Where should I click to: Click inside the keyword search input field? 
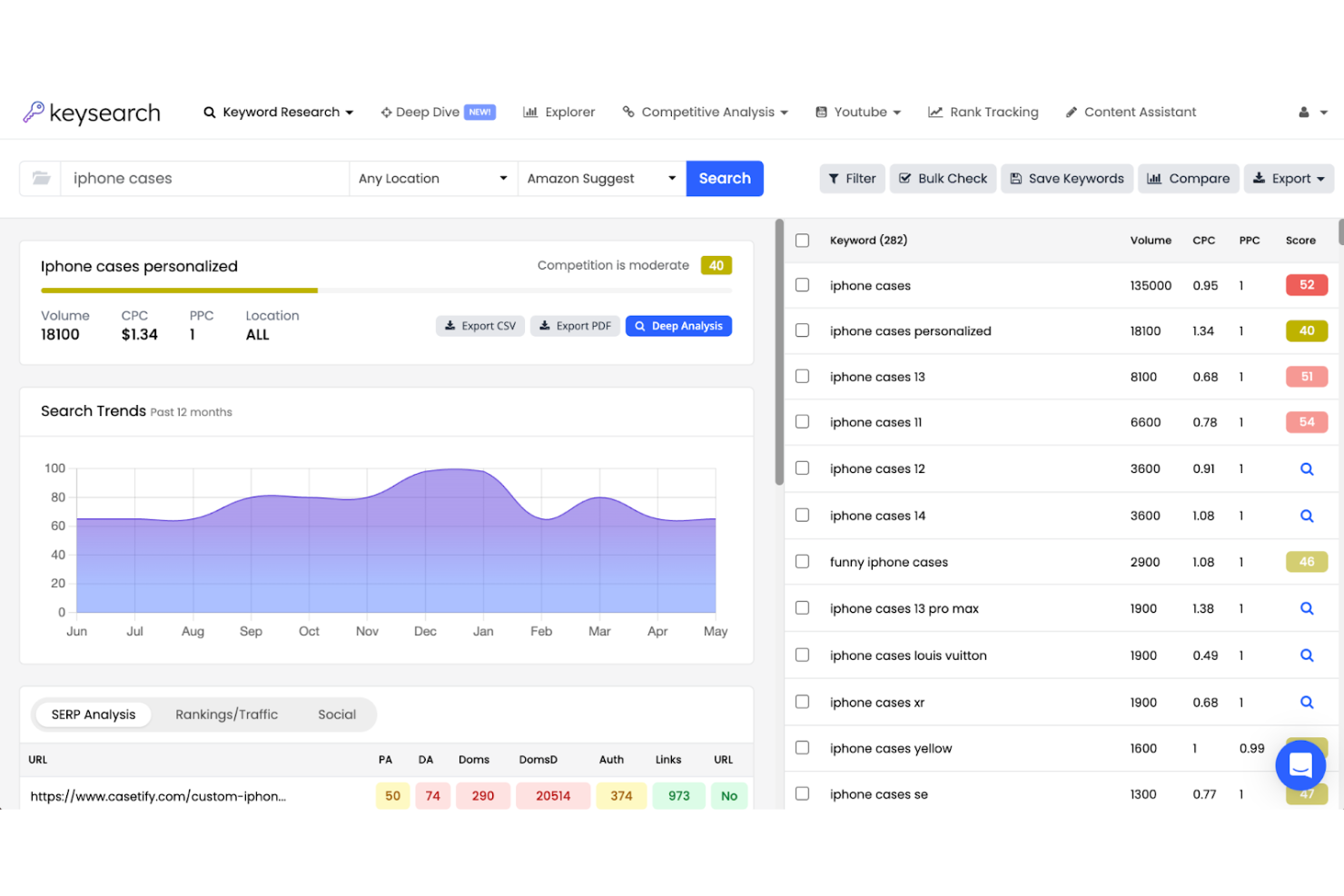[204, 178]
